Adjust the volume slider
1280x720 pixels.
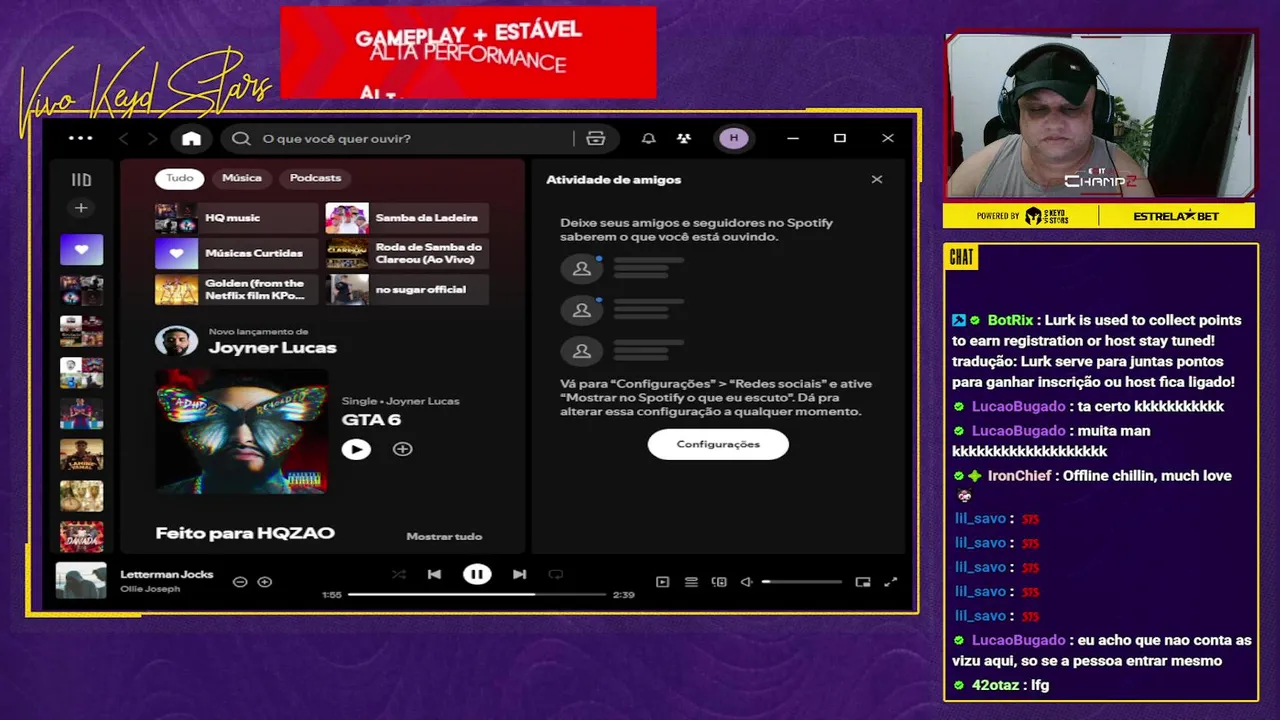(802, 582)
